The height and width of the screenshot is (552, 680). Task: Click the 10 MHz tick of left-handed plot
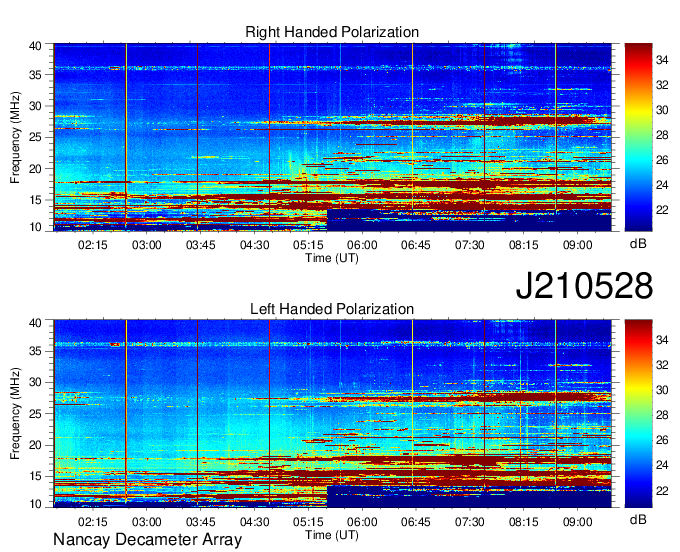[35, 504]
